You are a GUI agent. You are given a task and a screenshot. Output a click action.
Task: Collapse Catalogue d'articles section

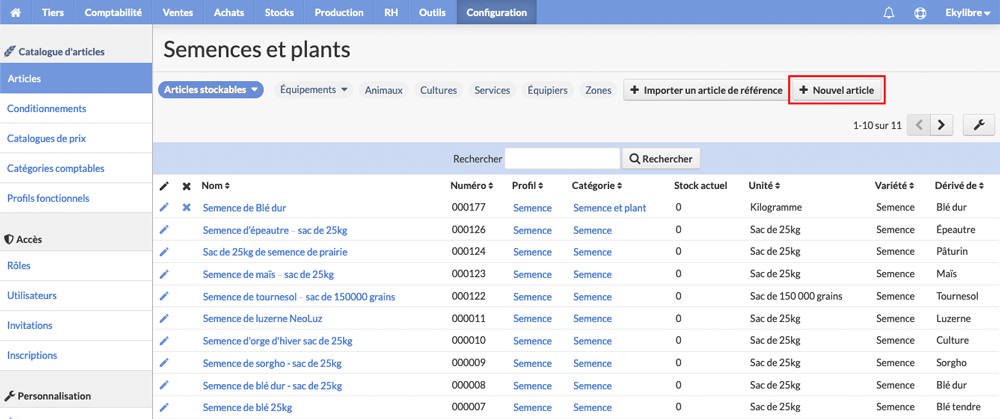(55, 52)
